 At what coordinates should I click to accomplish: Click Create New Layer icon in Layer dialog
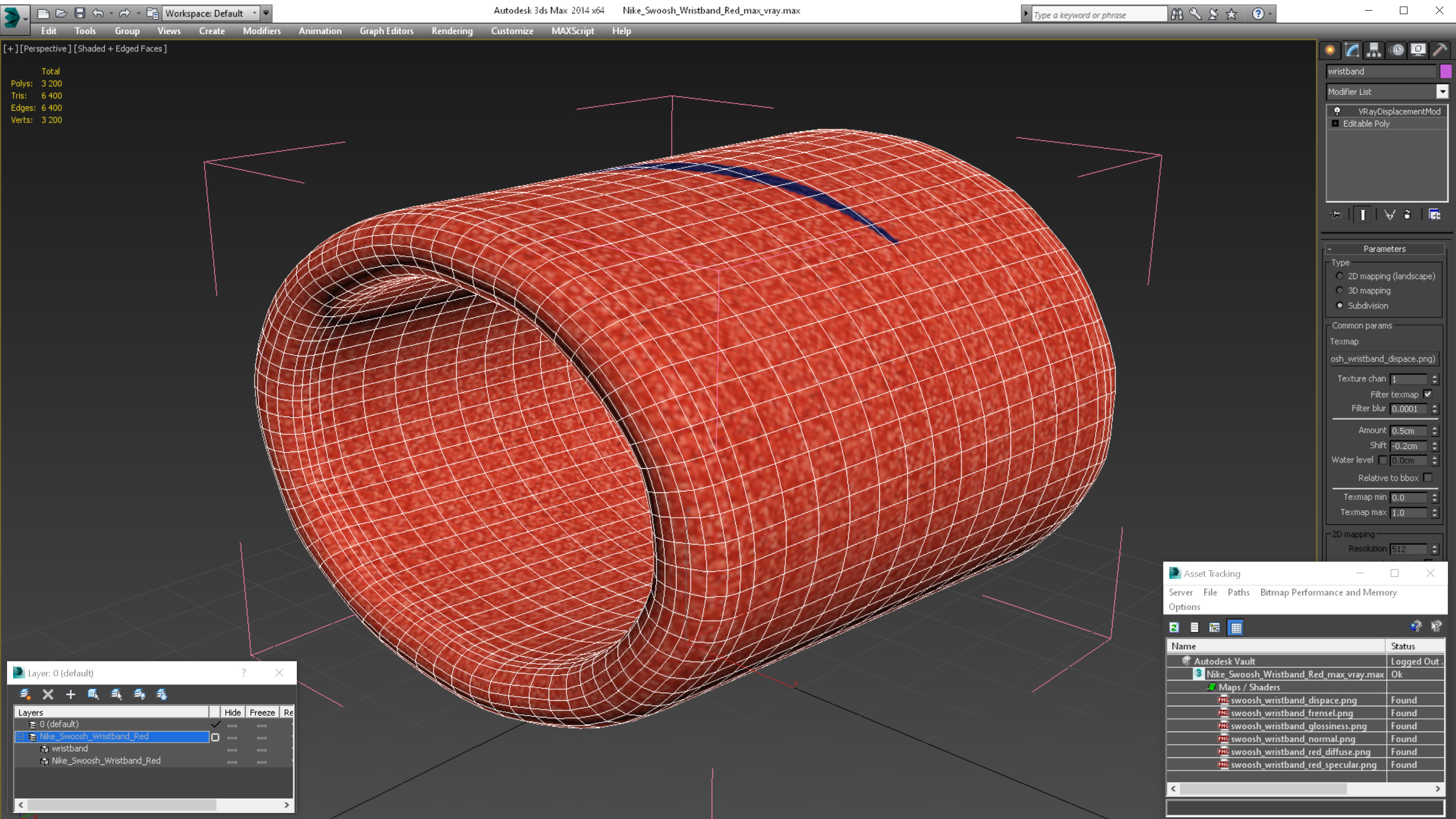click(x=25, y=694)
